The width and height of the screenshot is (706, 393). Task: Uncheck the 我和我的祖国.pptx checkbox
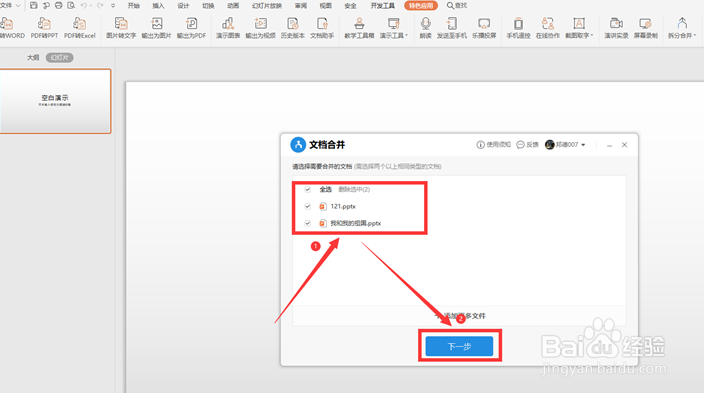pos(308,223)
